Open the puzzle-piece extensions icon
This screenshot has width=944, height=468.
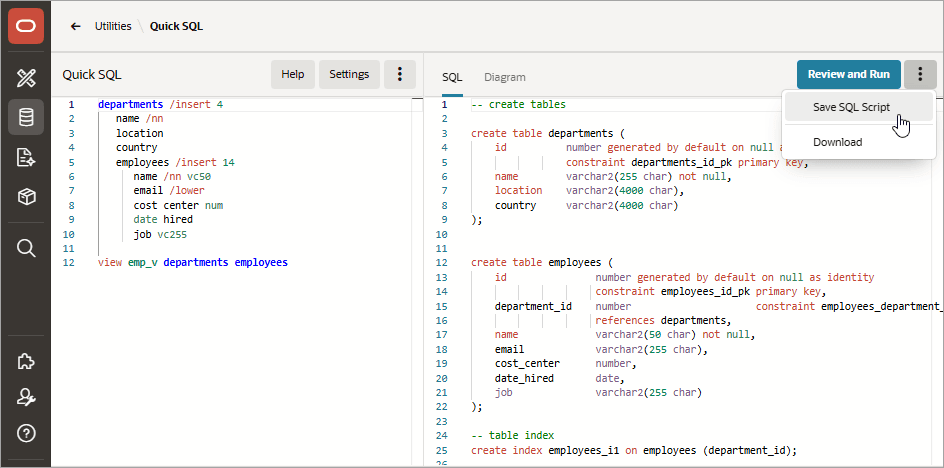[26, 361]
